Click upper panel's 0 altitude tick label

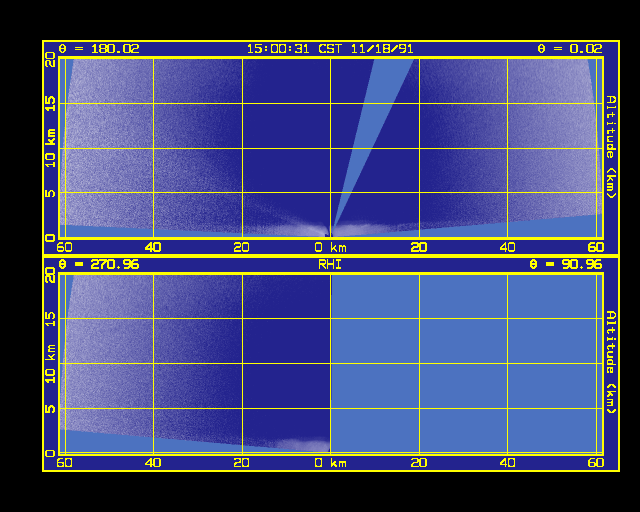50,238
